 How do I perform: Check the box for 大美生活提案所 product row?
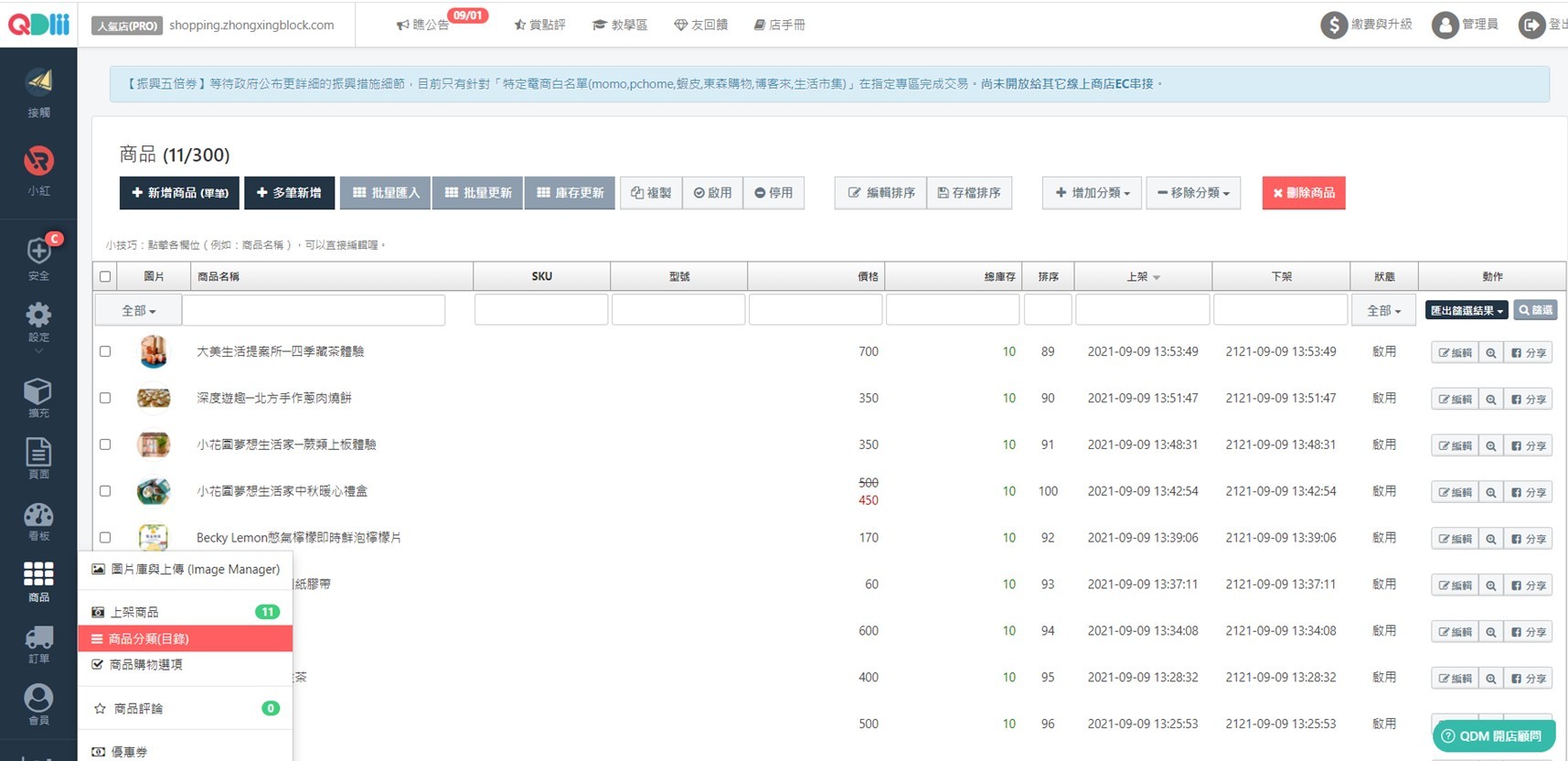105,351
